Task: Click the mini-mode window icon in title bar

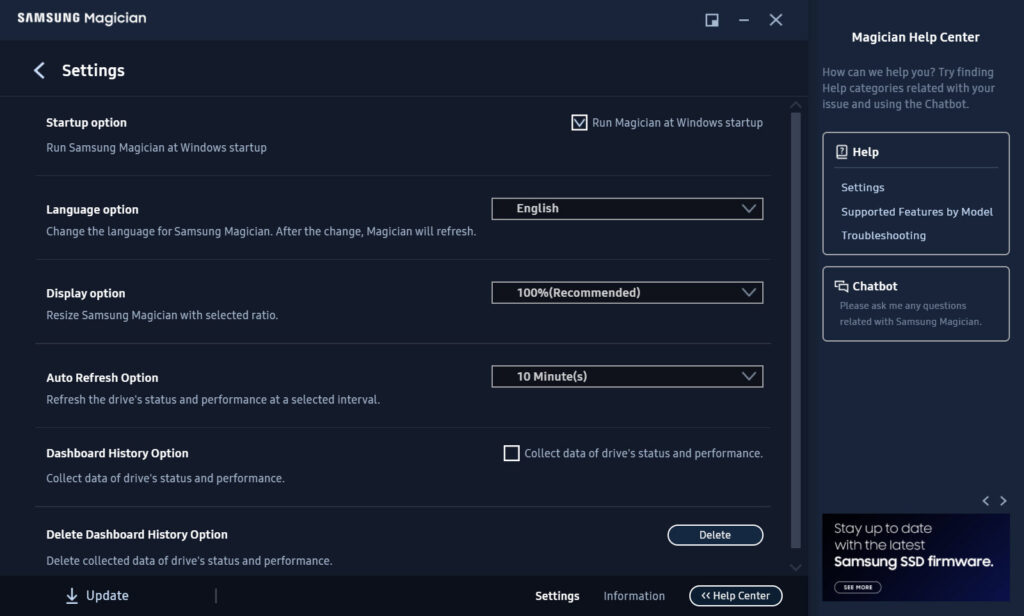Action: [712, 20]
